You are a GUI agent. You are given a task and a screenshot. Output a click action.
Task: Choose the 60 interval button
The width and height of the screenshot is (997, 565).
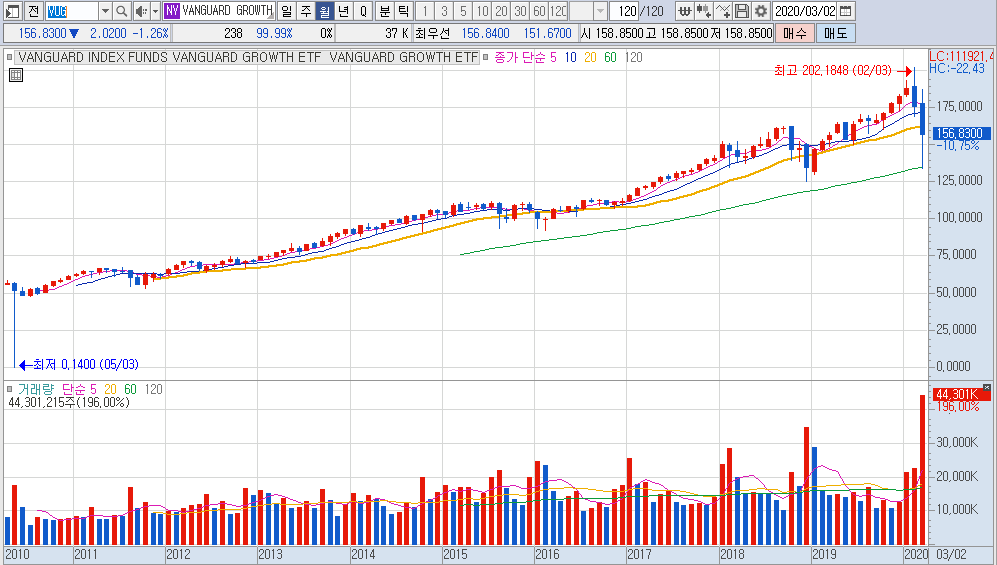pyautogui.click(x=540, y=11)
